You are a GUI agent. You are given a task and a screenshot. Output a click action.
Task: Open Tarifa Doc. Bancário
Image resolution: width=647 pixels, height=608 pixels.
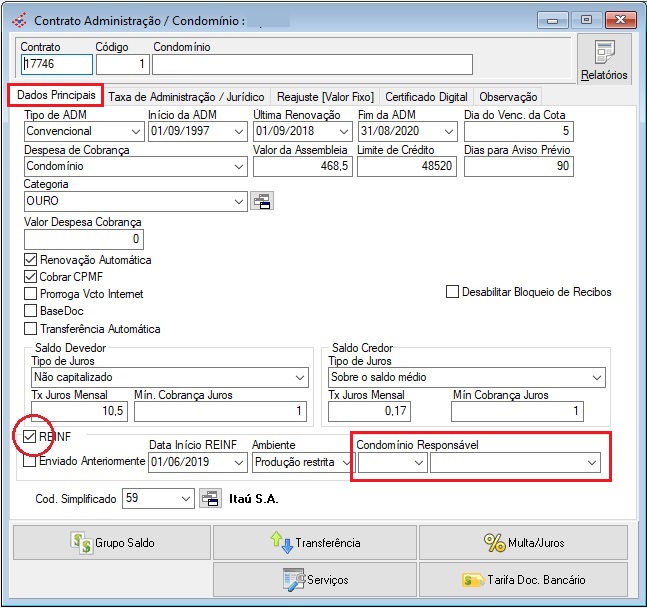point(523,580)
